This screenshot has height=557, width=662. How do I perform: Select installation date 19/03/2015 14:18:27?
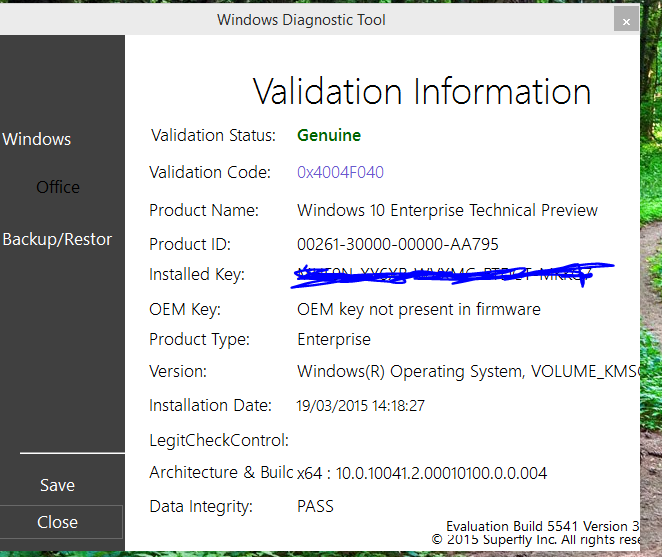(x=361, y=406)
